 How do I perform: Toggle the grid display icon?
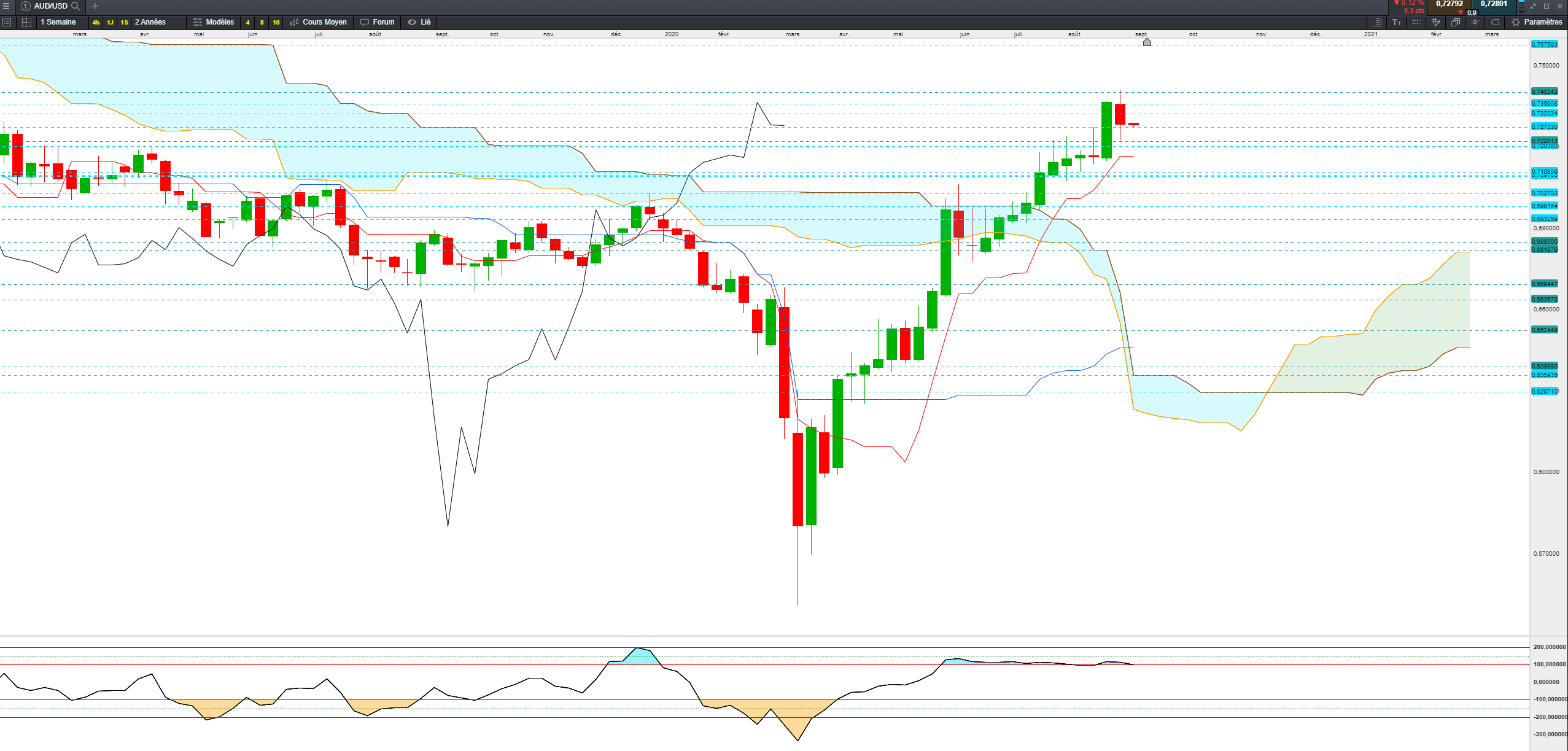[1416, 22]
